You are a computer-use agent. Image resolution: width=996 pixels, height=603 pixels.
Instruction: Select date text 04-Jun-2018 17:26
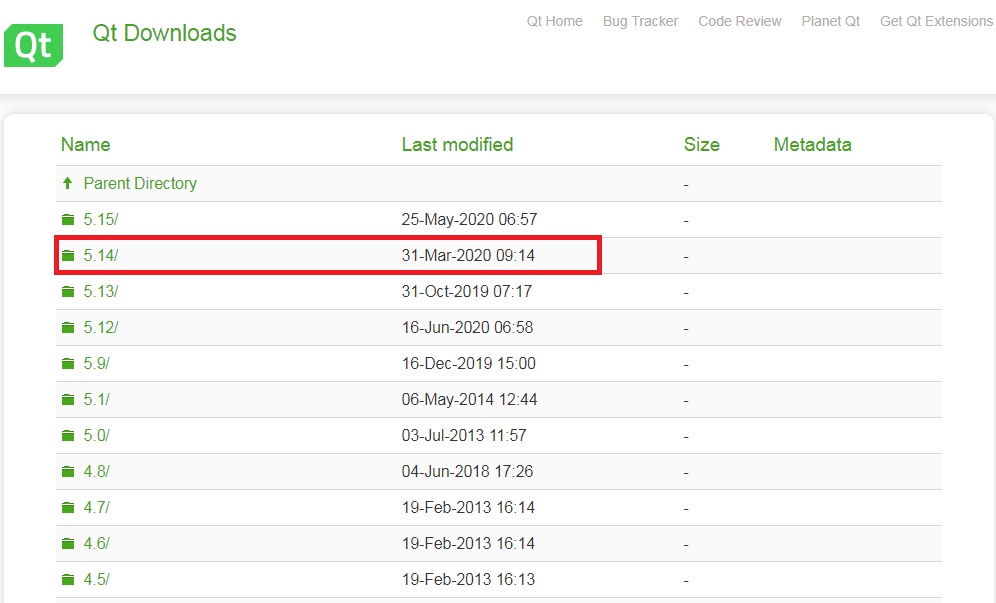coord(468,471)
